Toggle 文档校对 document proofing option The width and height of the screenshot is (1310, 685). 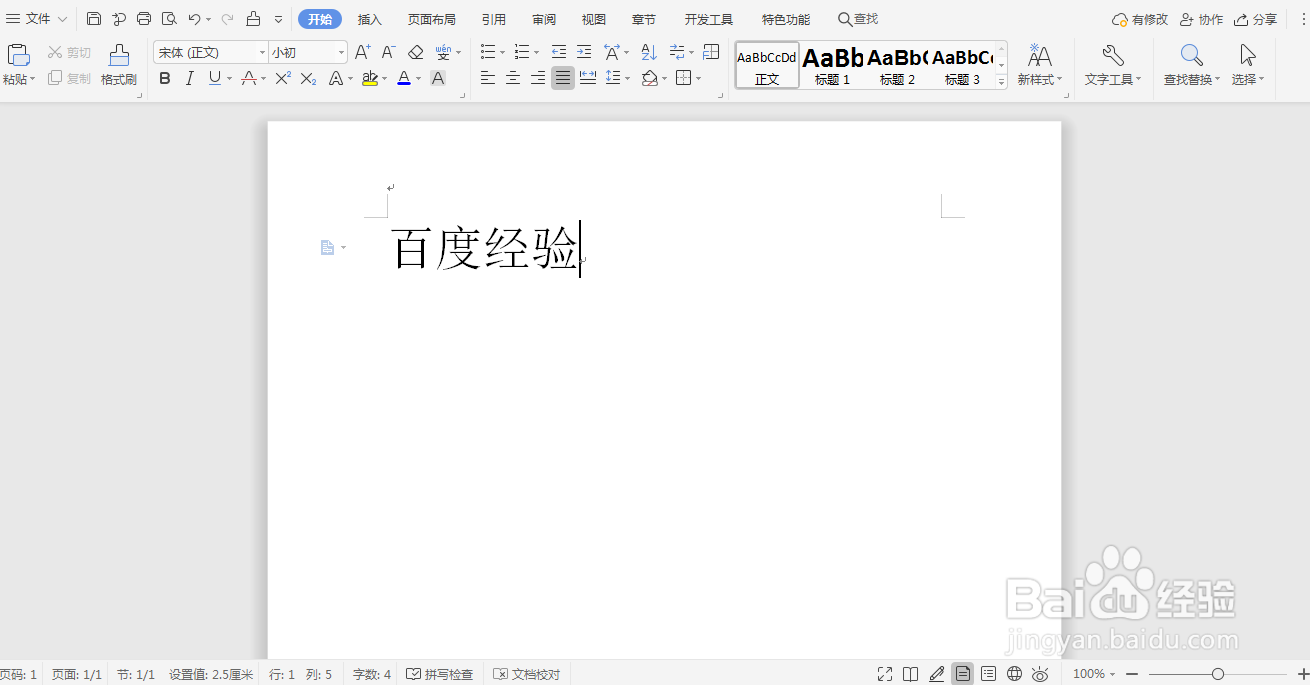pyautogui.click(x=527, y=673)
